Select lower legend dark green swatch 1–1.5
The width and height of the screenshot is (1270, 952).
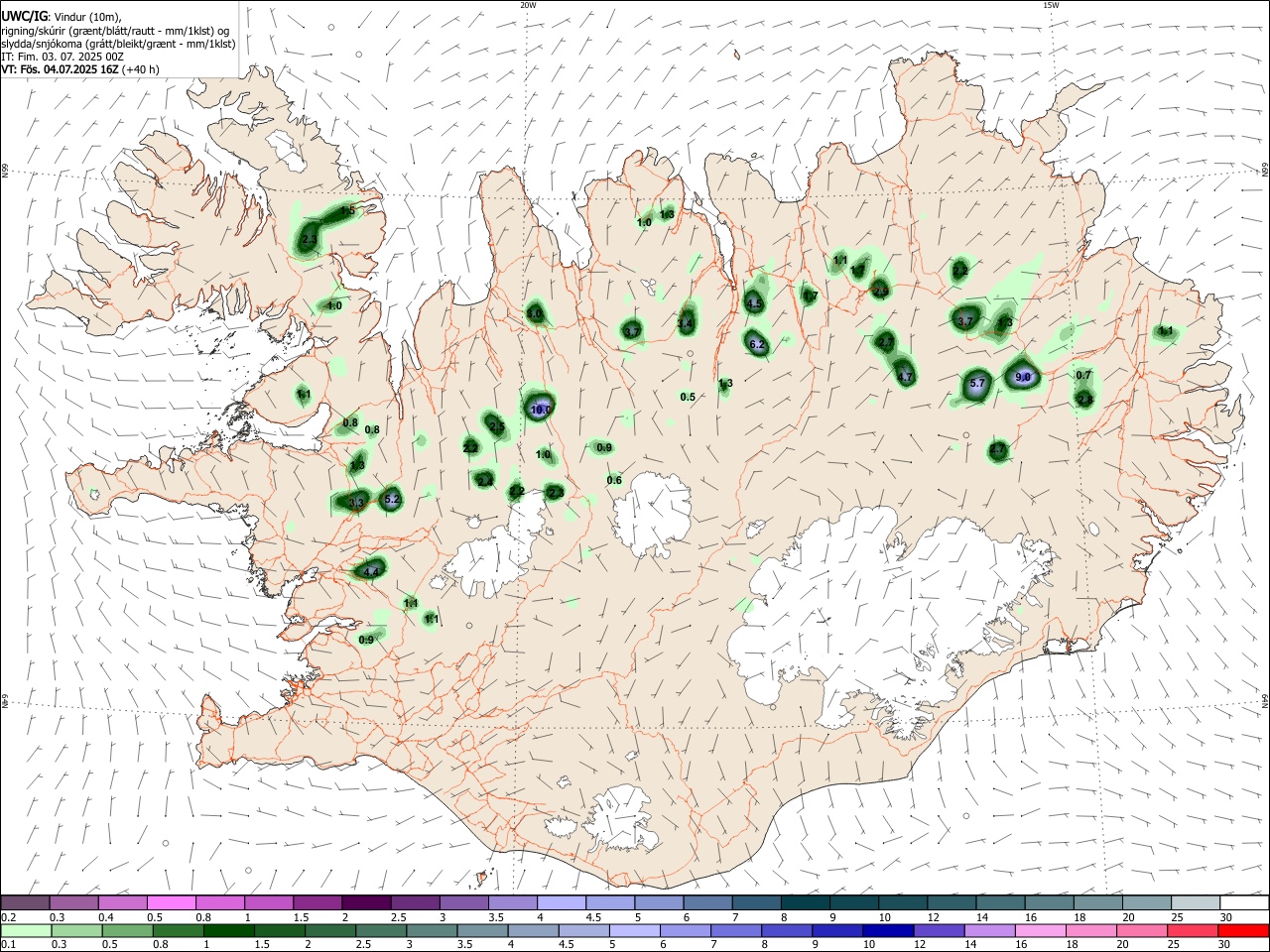tap(228, 930)
